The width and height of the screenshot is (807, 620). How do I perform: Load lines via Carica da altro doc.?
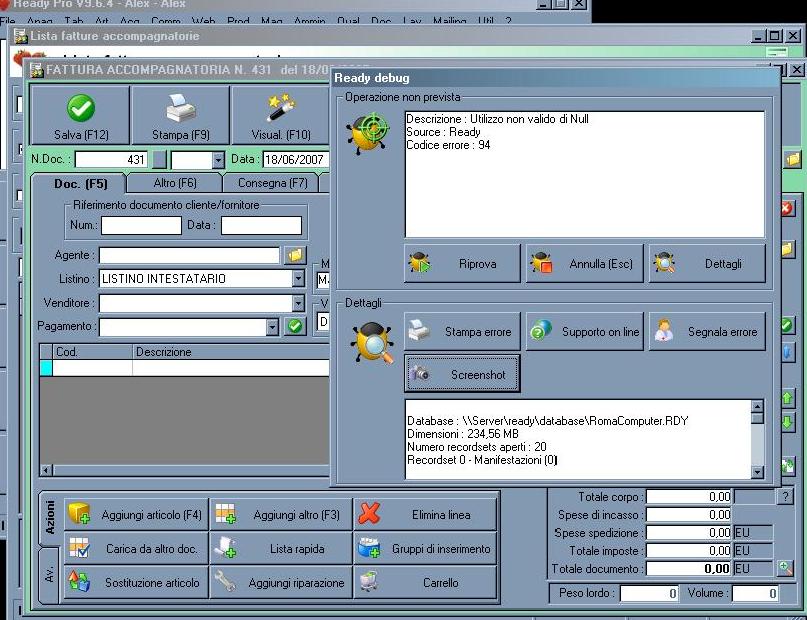(136, 548)
